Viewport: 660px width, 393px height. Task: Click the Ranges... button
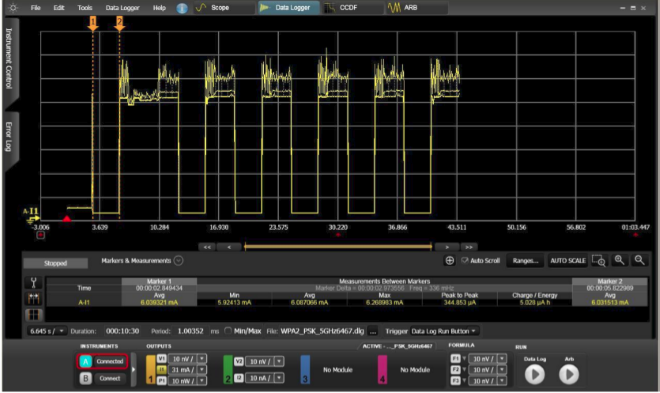click(x=525, y=260)
